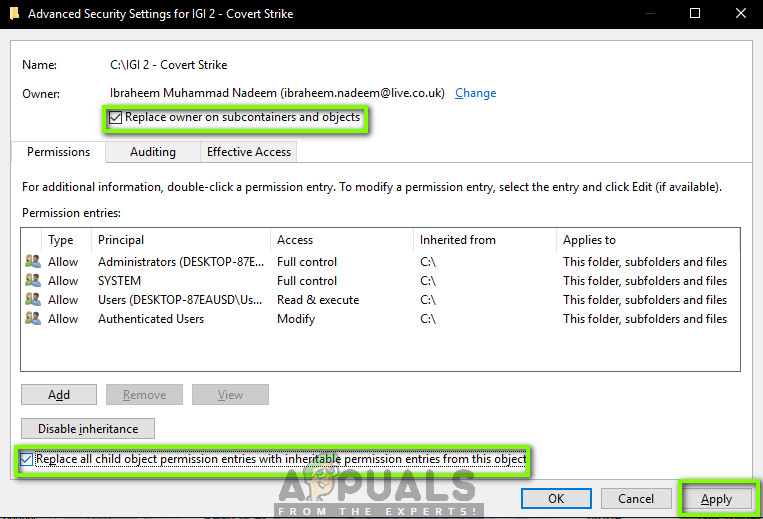Image resolution: width=763 pixels, height=519 pixels.
Task: Click Disable inheritance button
Action: 88,429
